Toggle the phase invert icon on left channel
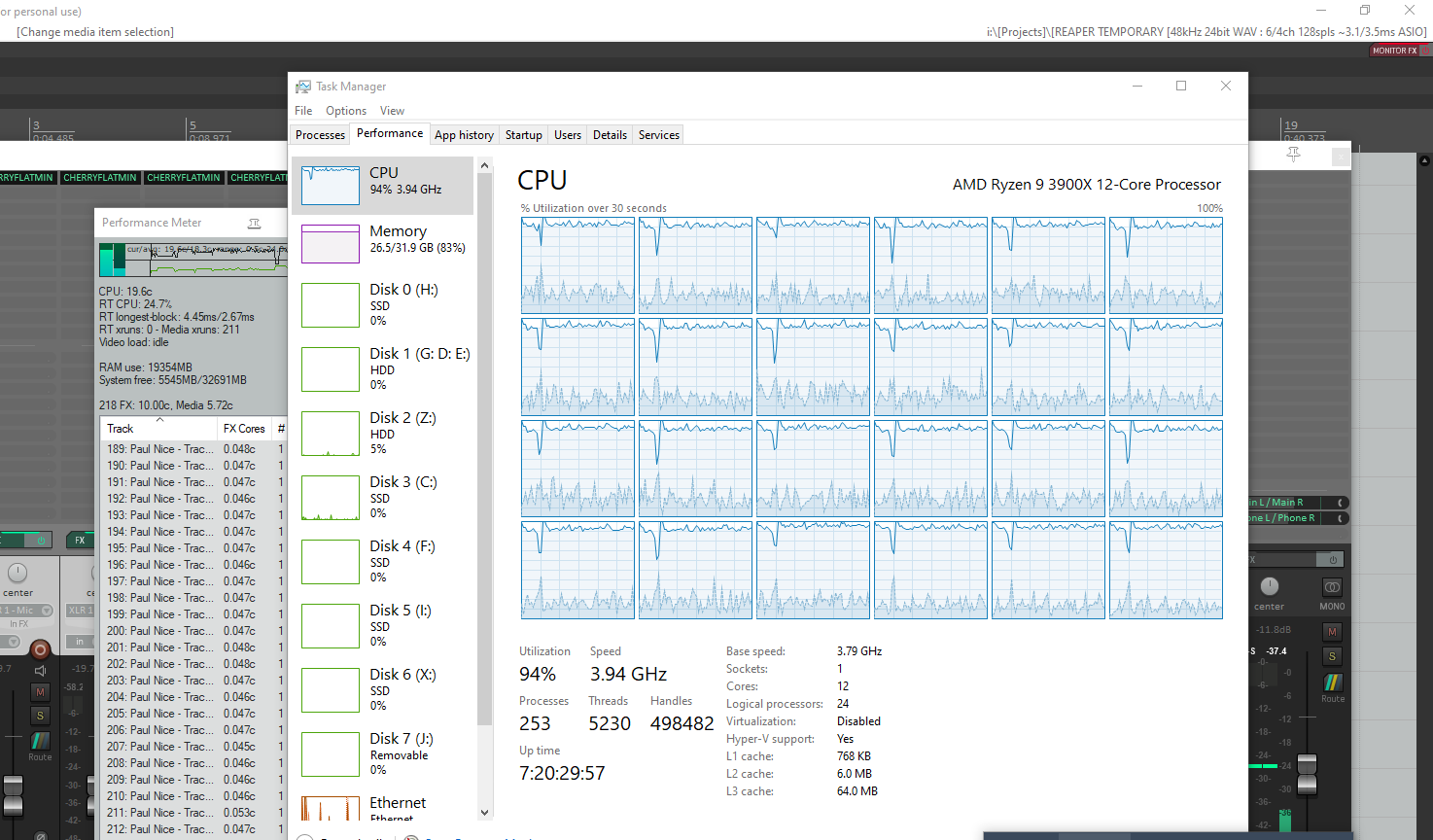The image size is (1433, 840). pos(40,836)
